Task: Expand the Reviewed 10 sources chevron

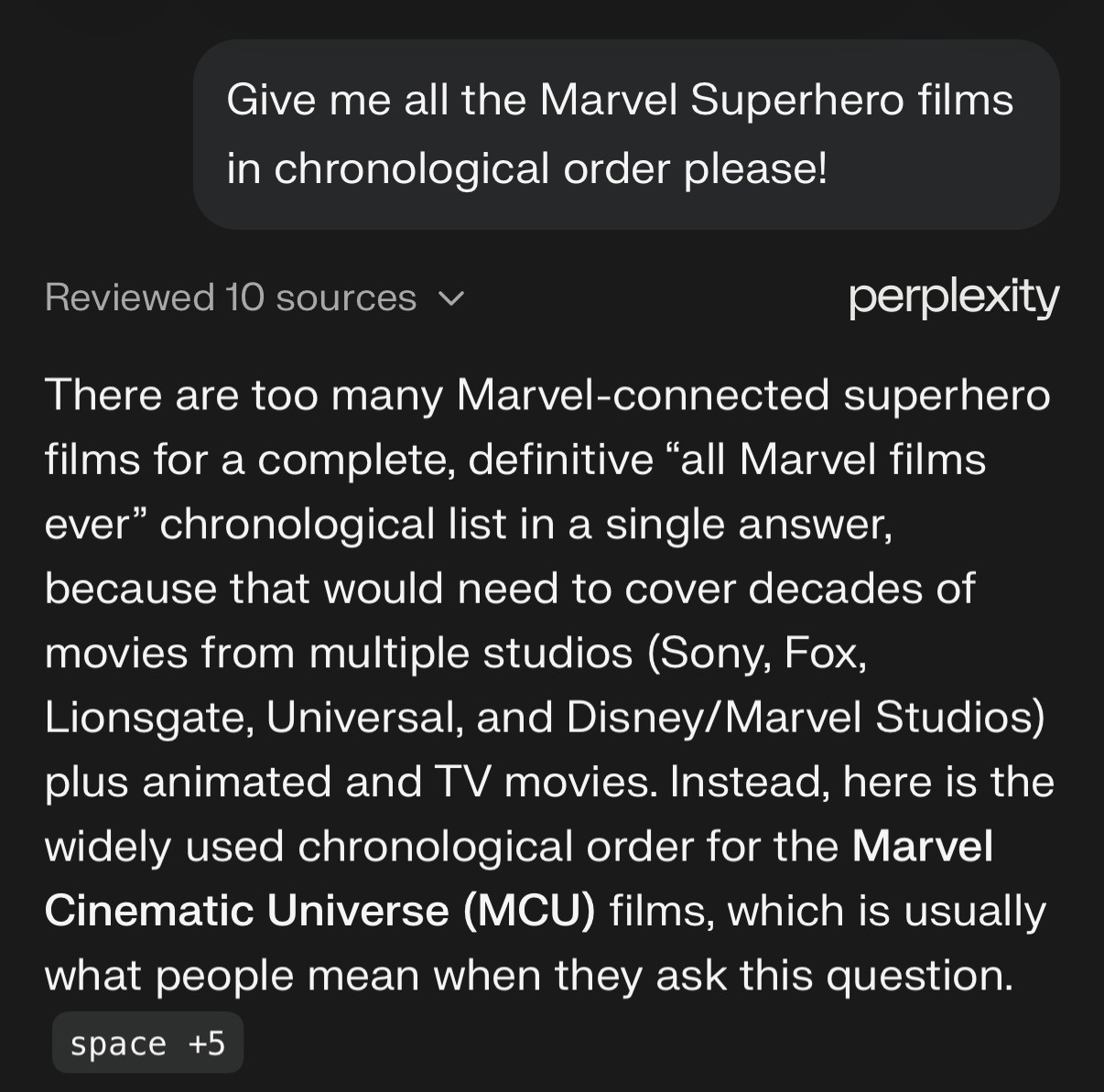Action: pyautogui.click(x=452, y=298)
